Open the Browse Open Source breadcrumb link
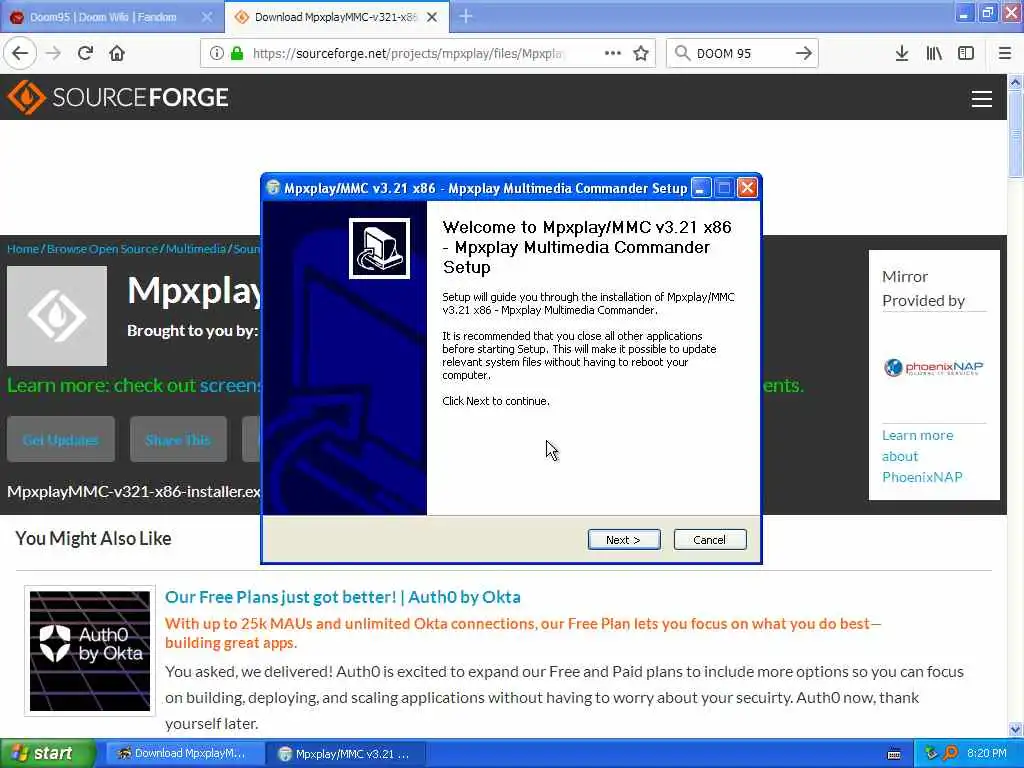The image size is (1024, 768). (x=103, y=249)
